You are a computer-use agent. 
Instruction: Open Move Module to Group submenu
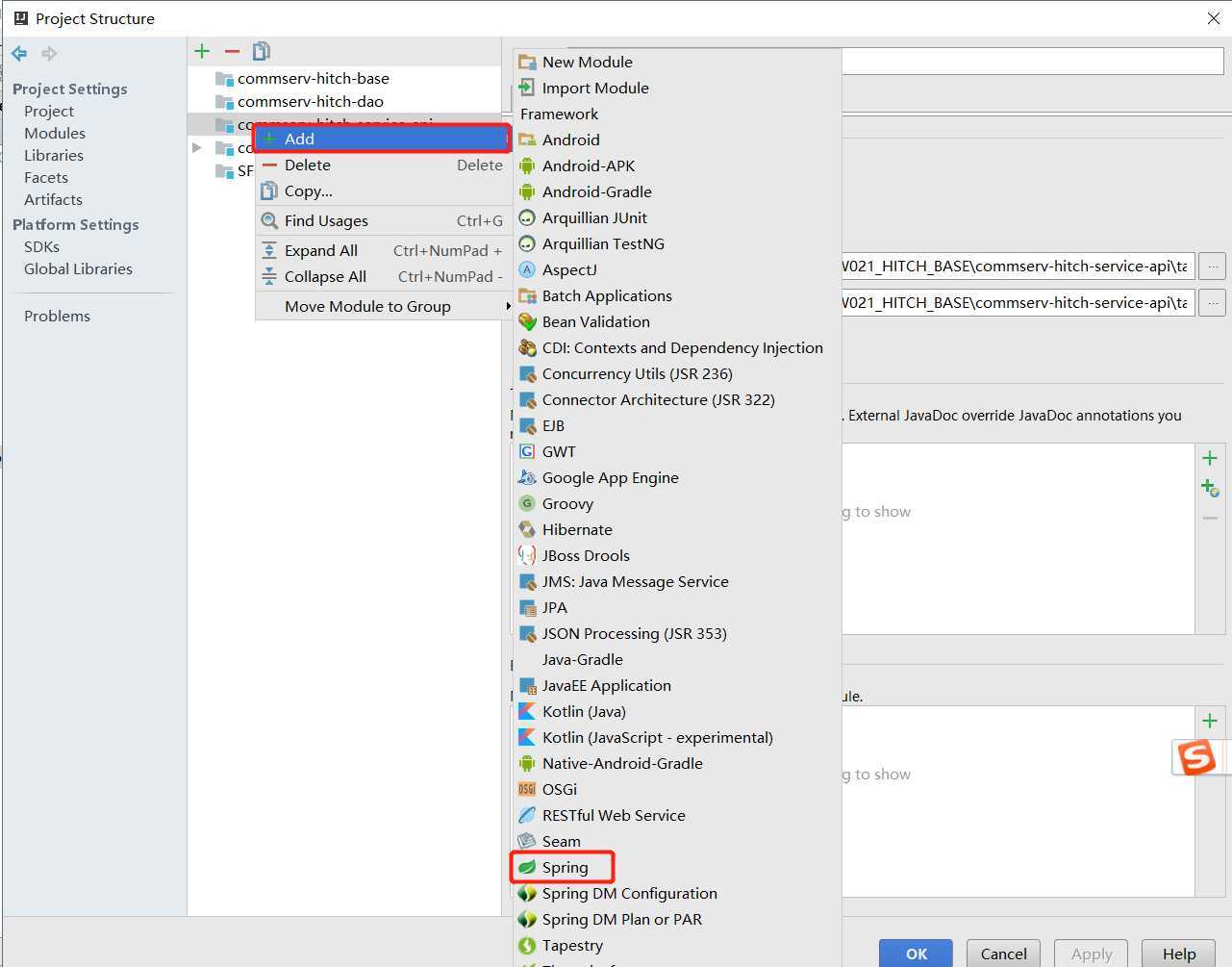click(382, 306)
